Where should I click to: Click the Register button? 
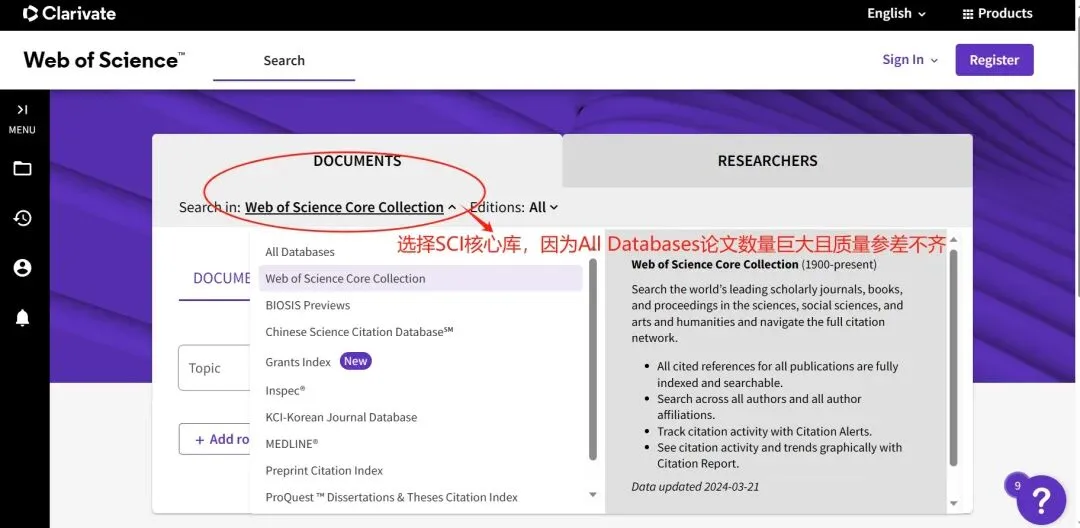pyautogui.click(x=994, y=60)
